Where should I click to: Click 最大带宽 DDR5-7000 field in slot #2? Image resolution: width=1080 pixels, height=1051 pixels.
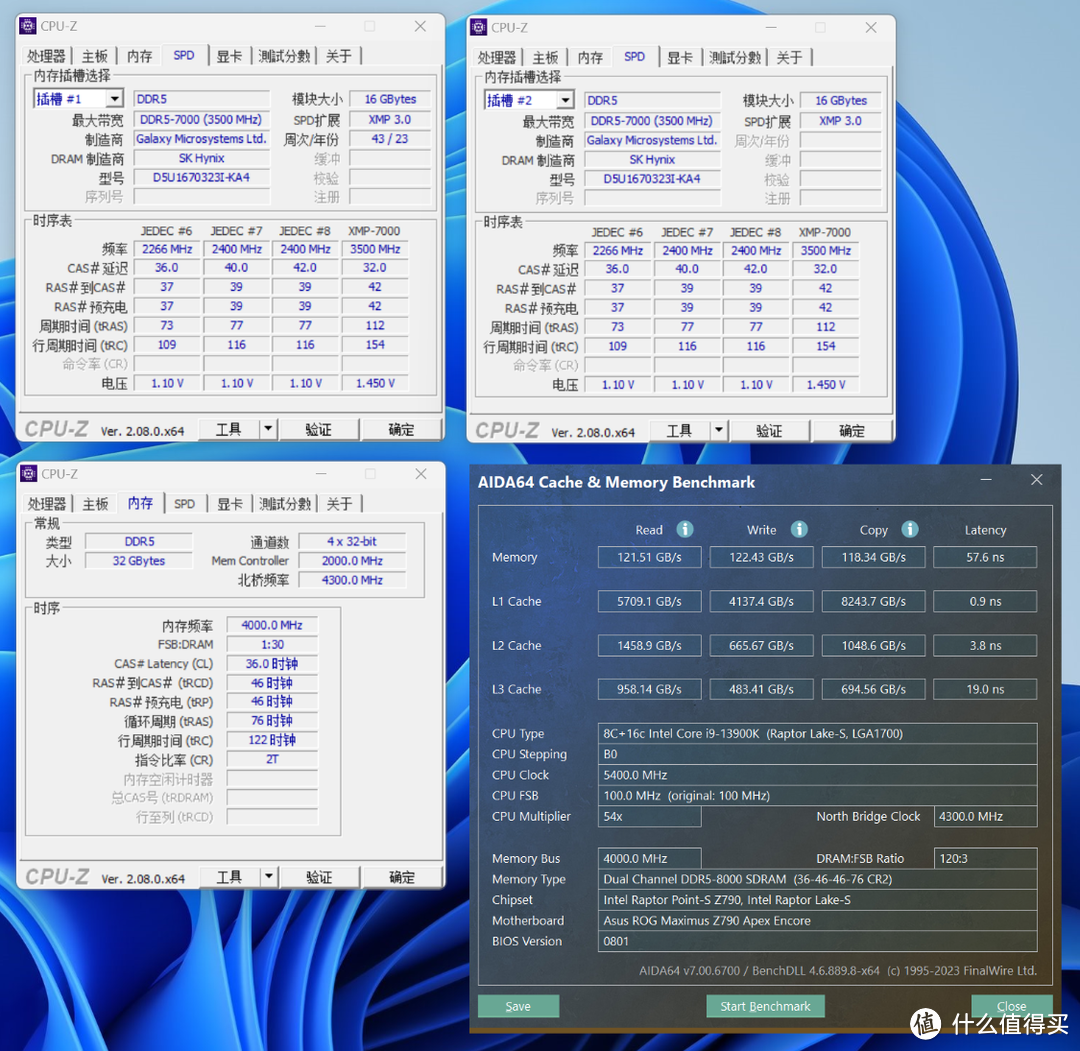pos(652,121)
